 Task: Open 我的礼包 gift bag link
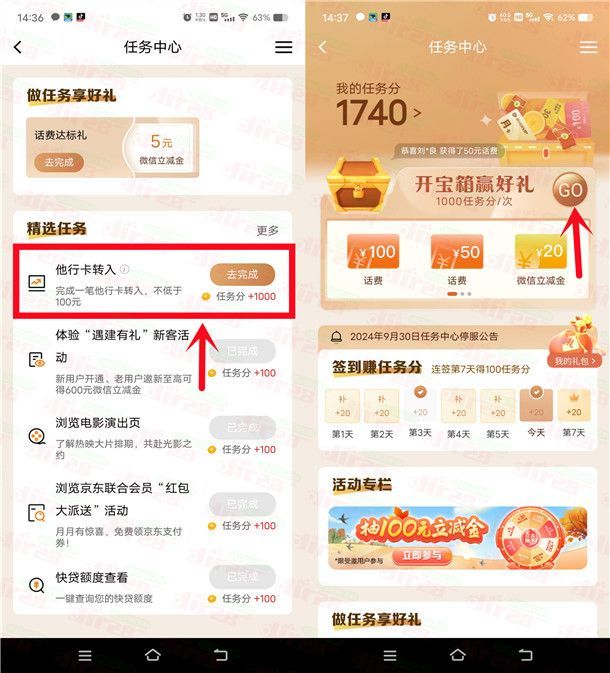(574, 361)
